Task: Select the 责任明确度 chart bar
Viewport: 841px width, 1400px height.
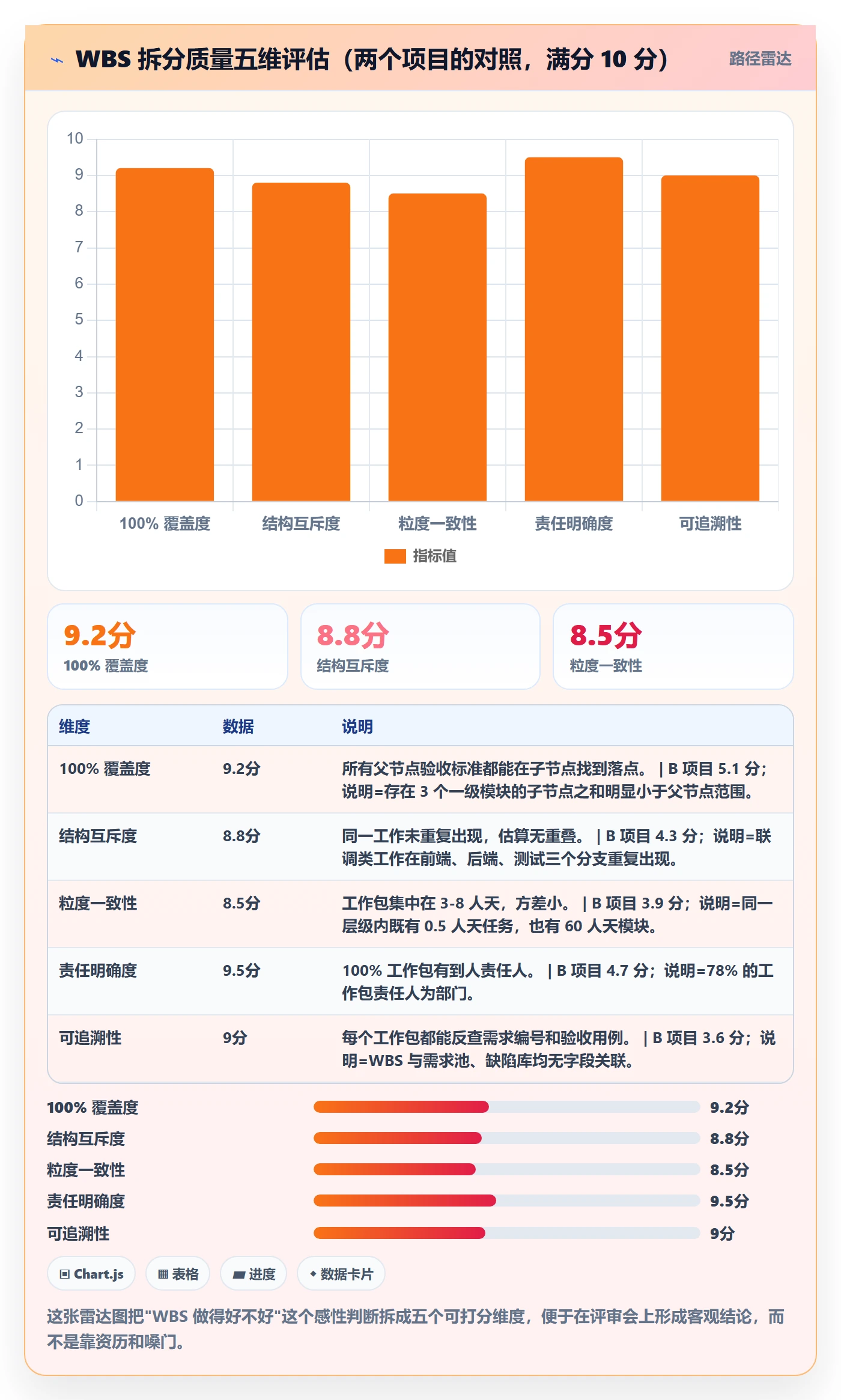Action: [574, 329]
